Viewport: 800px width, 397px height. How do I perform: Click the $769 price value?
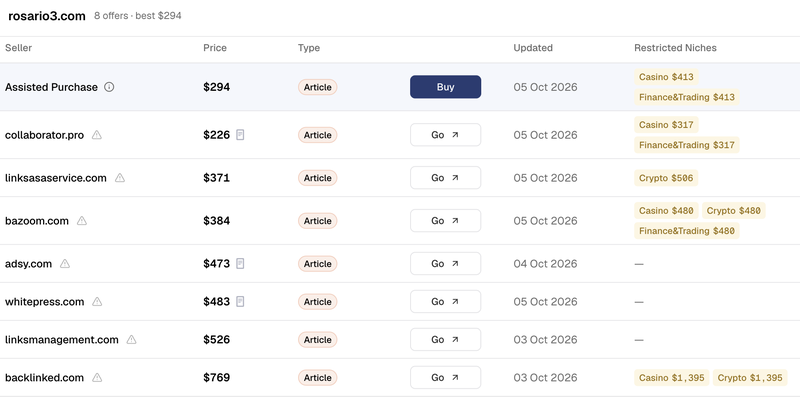(x=216, y=378)
